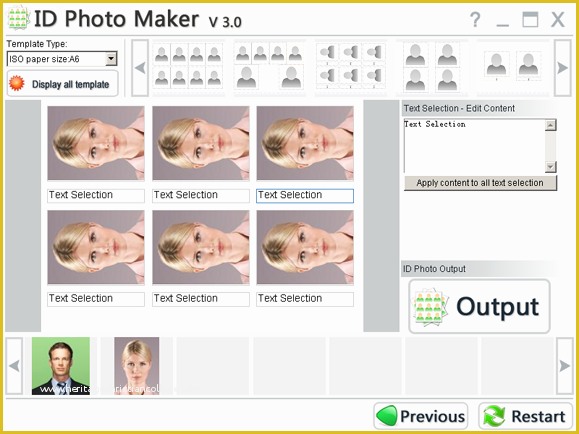Click the edit content scrollbar down arrow
The image size is (579, 434).
(x=551, y=167)
